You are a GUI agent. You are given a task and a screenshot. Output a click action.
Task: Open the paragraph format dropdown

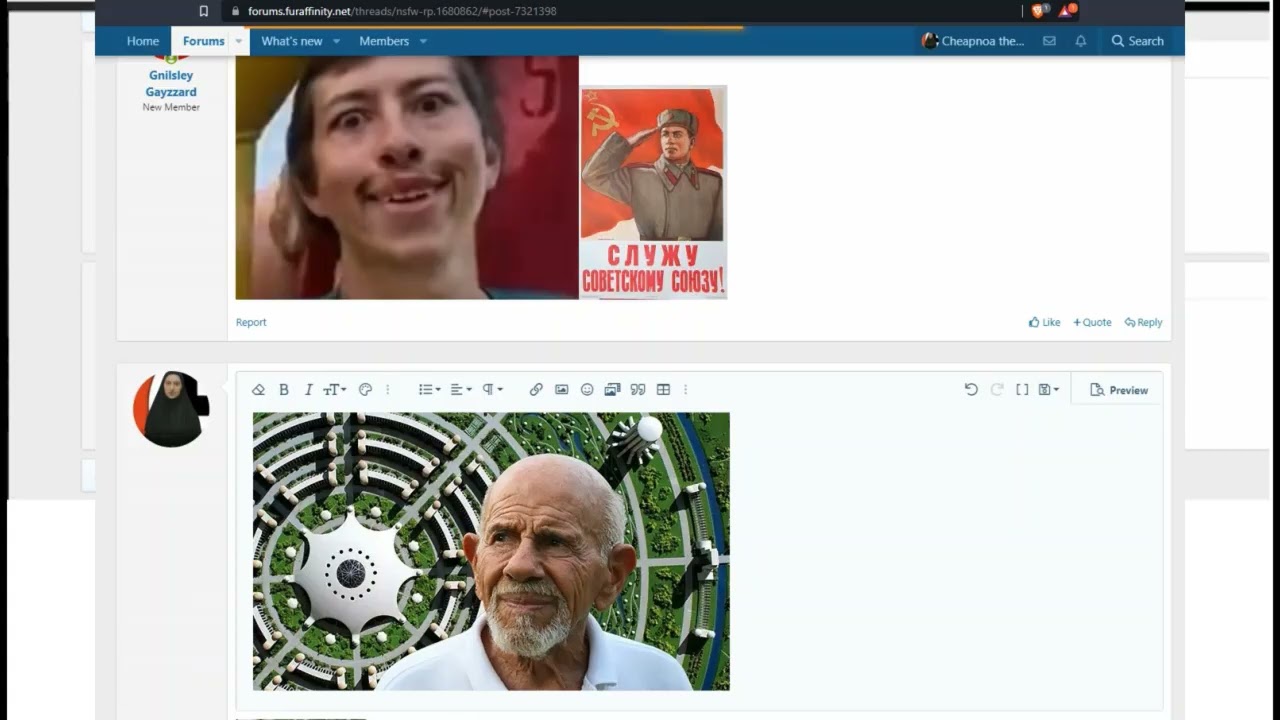(x=493, y=390)
